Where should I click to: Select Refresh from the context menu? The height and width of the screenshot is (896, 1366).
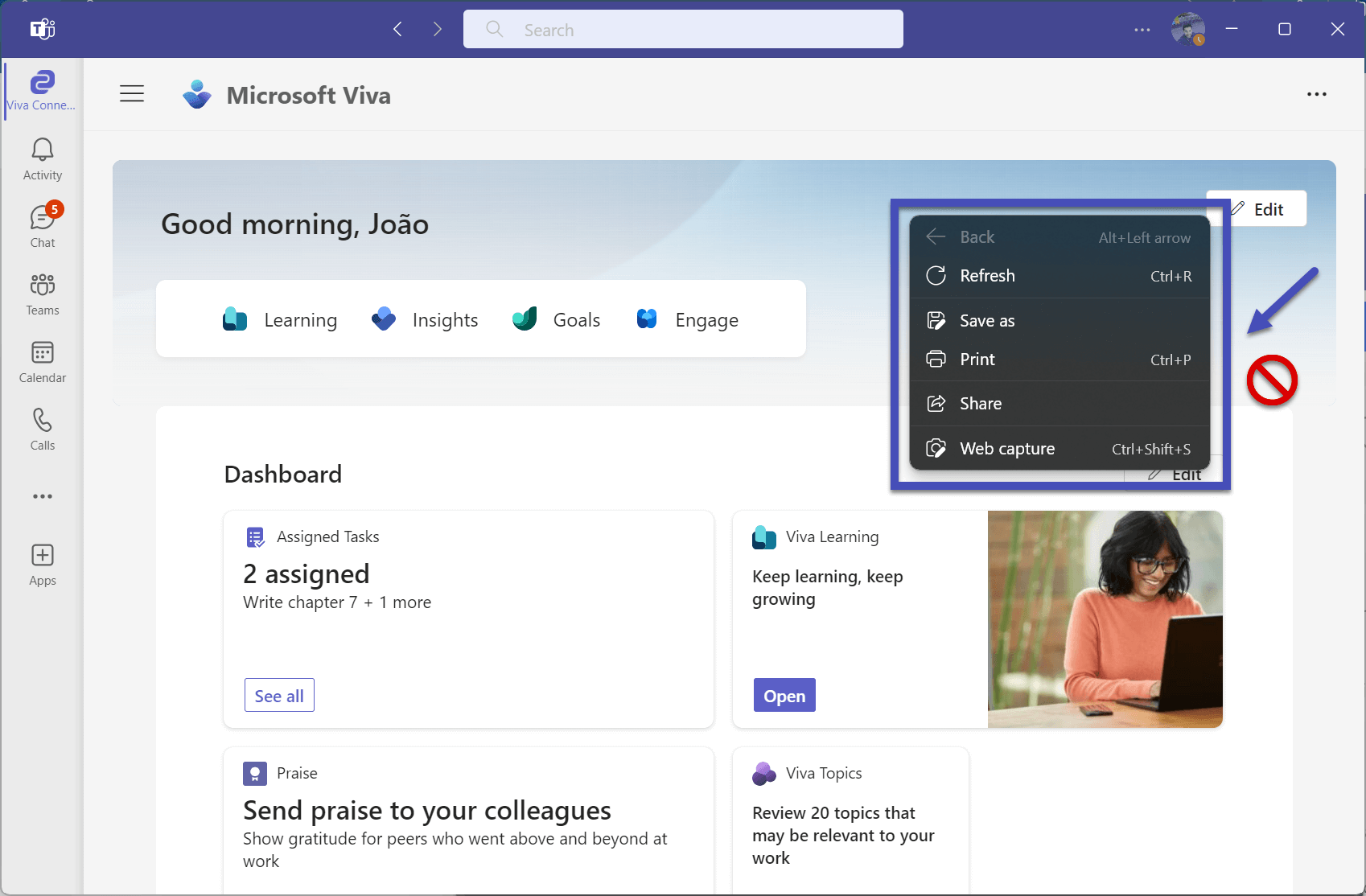(x=987, y=275)
